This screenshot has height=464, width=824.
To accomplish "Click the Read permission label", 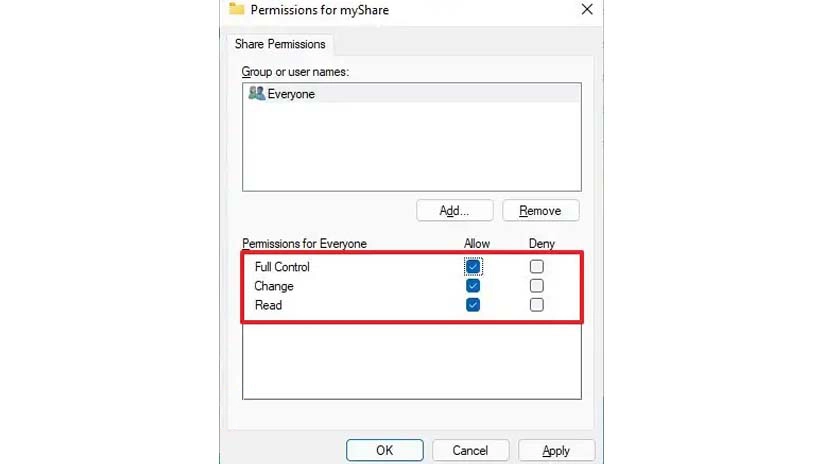I will (x=269, y=305).
